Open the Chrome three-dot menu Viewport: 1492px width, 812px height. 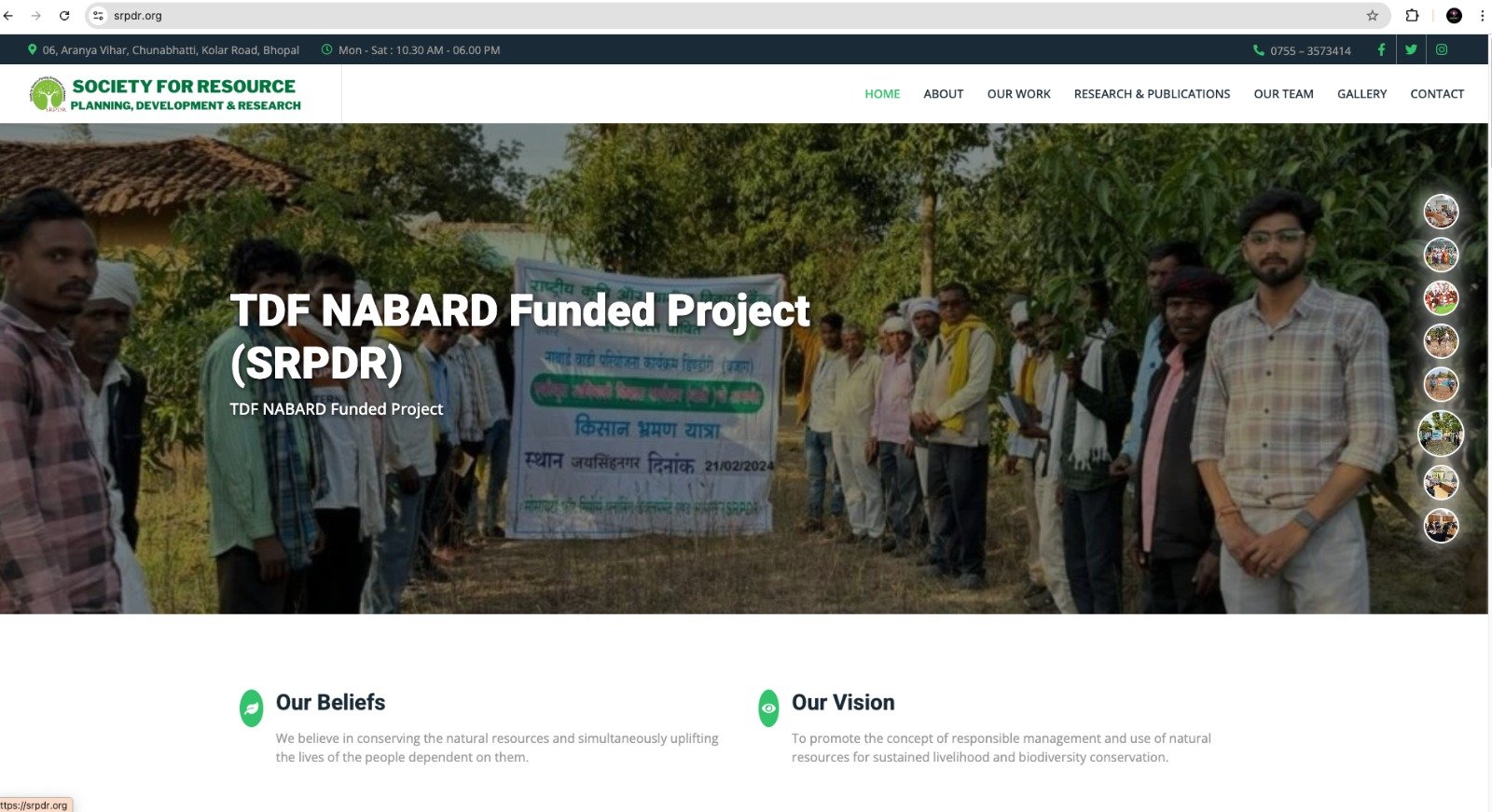(x=1481, y=16)
